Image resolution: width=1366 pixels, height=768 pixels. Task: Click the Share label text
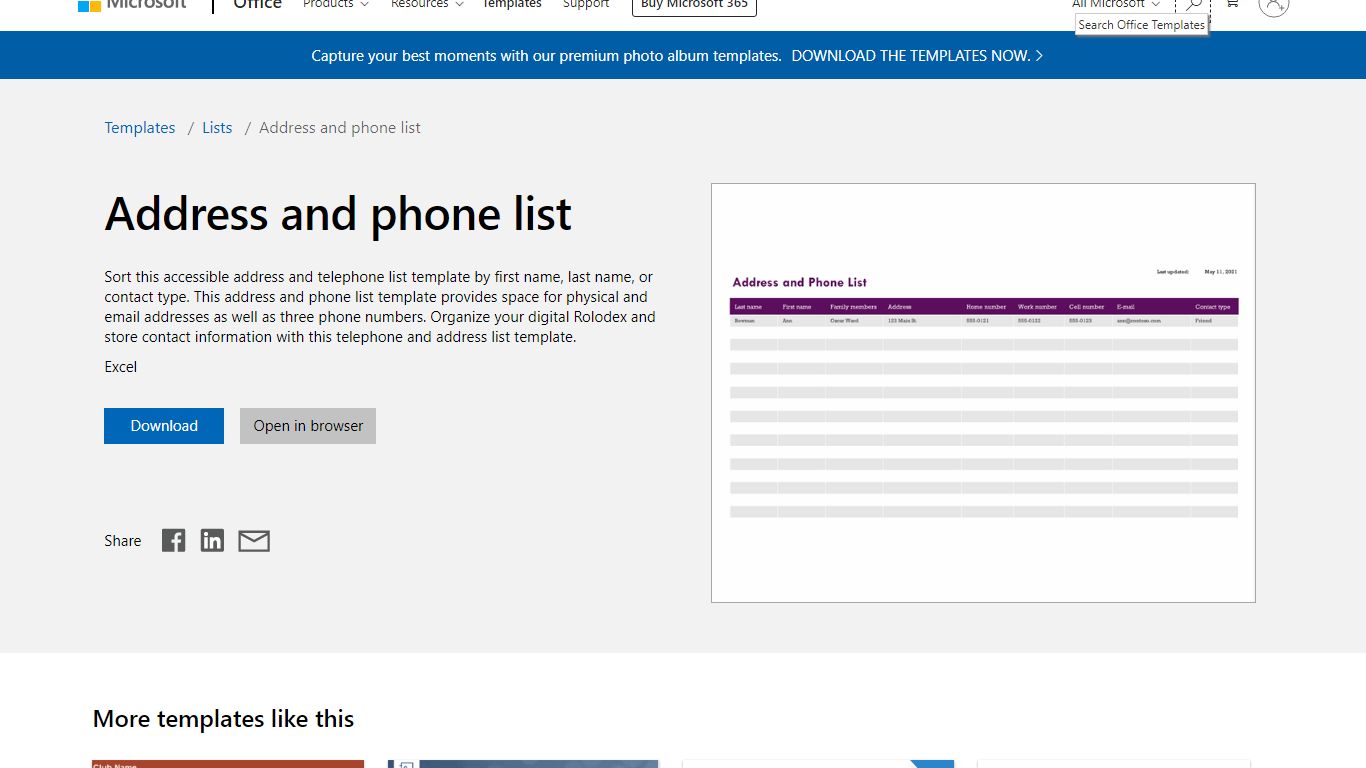[123, 541]
